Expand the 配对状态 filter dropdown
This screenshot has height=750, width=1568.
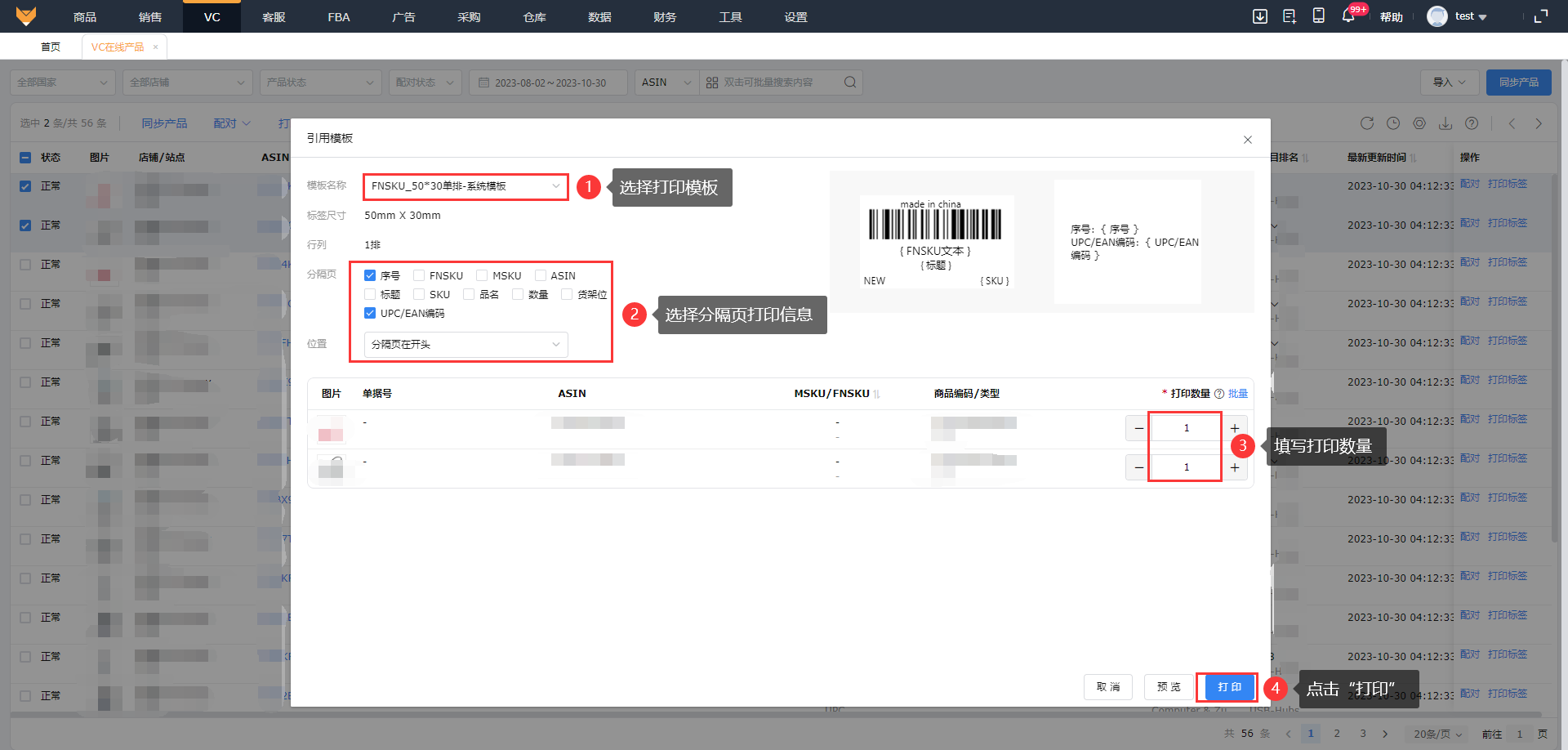pyautogui.click(x=425, y=83)
